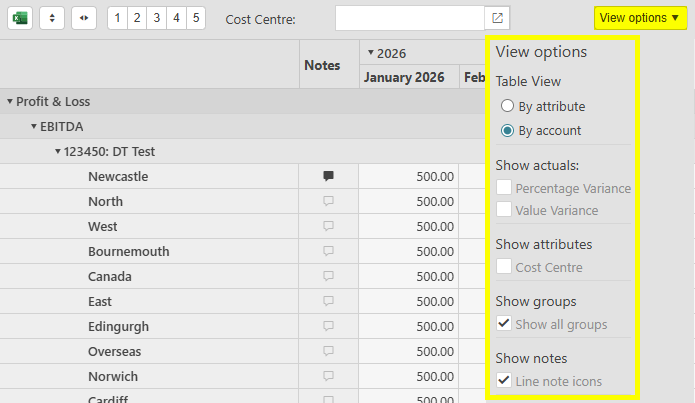Select the By account radio button
This screenshot has height=403, width=695.
tap(508, 130)
